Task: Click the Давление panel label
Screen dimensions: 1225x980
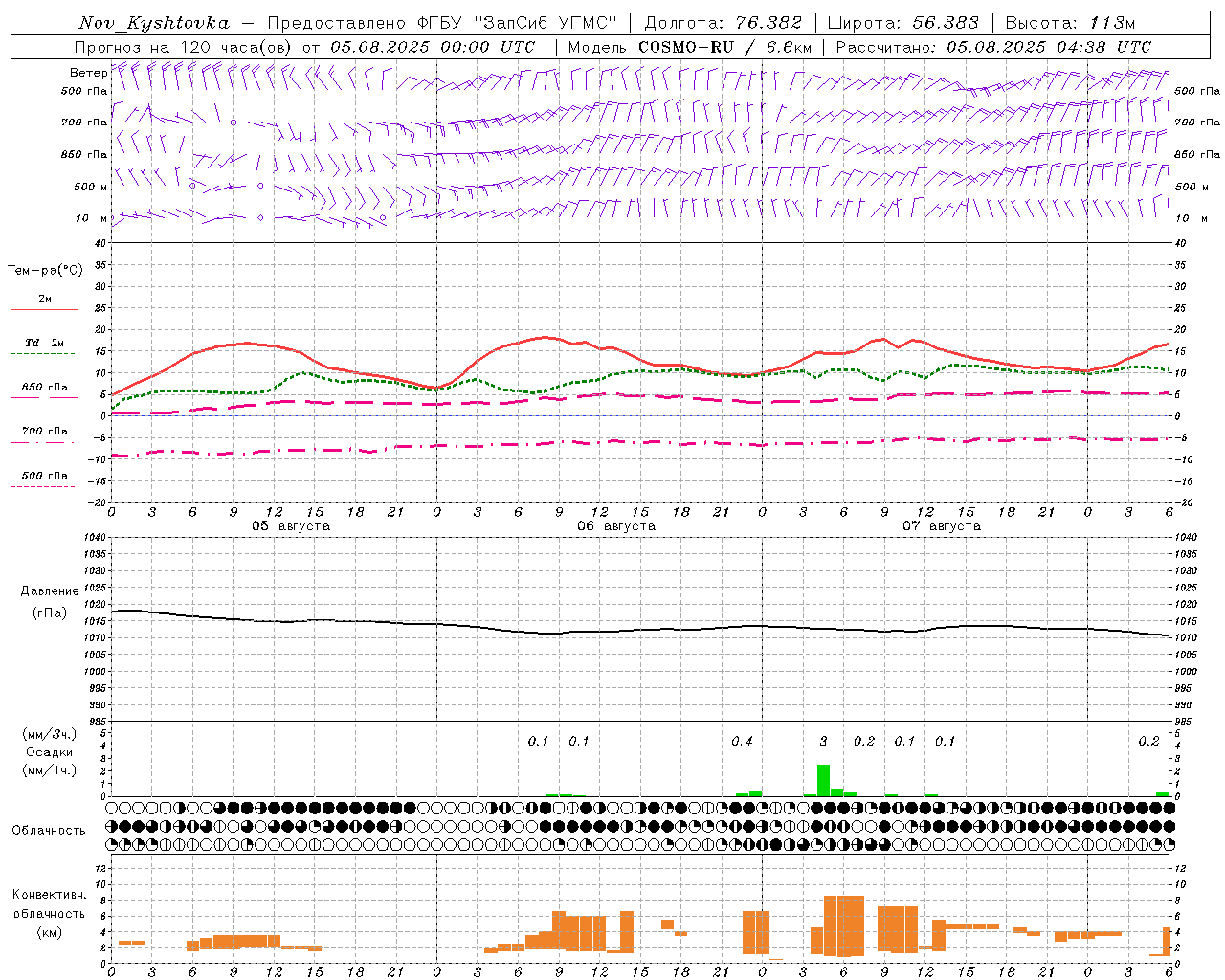Action: coord(50,591)
